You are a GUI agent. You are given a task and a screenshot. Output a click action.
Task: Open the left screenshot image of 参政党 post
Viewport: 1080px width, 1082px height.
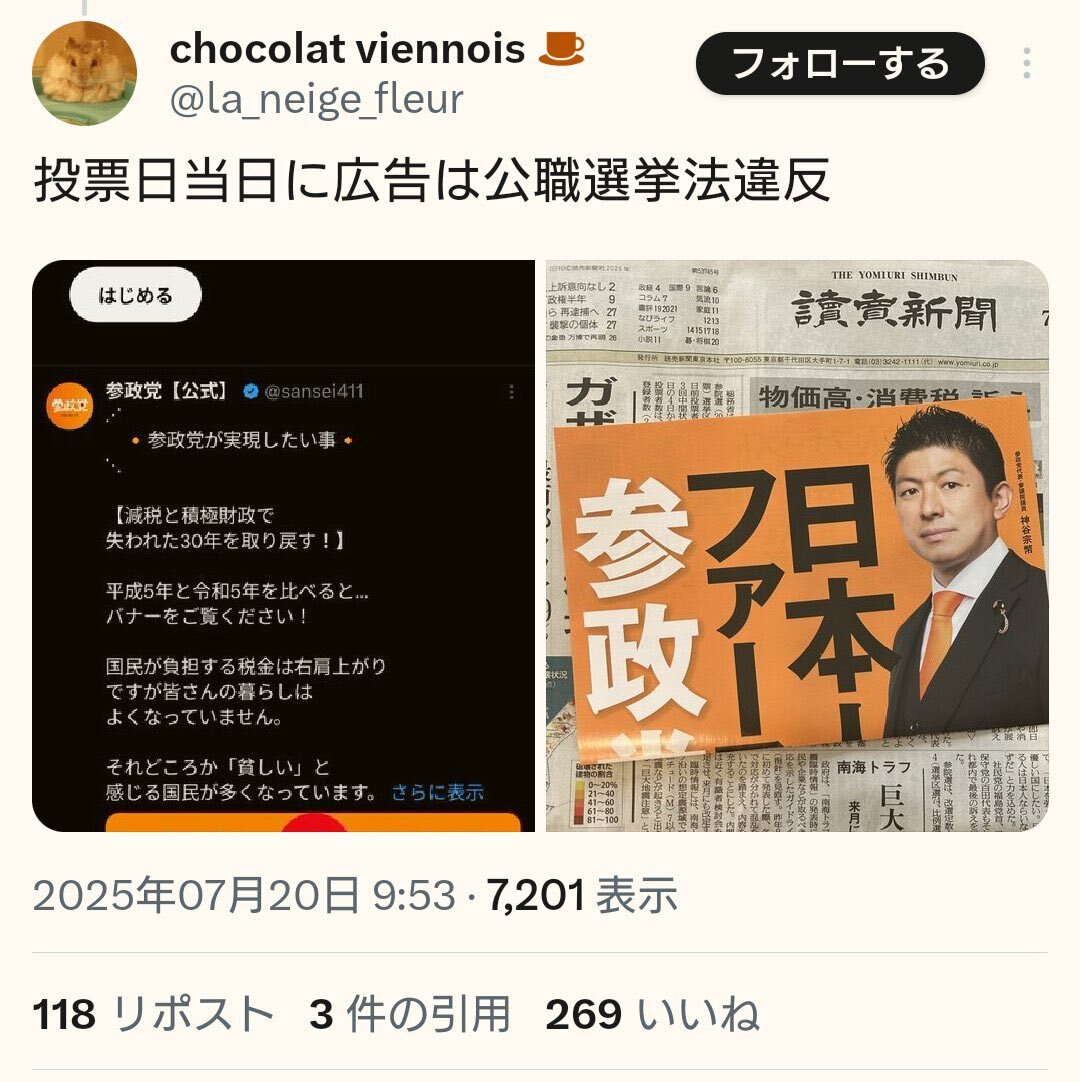(x=283, y=545)
